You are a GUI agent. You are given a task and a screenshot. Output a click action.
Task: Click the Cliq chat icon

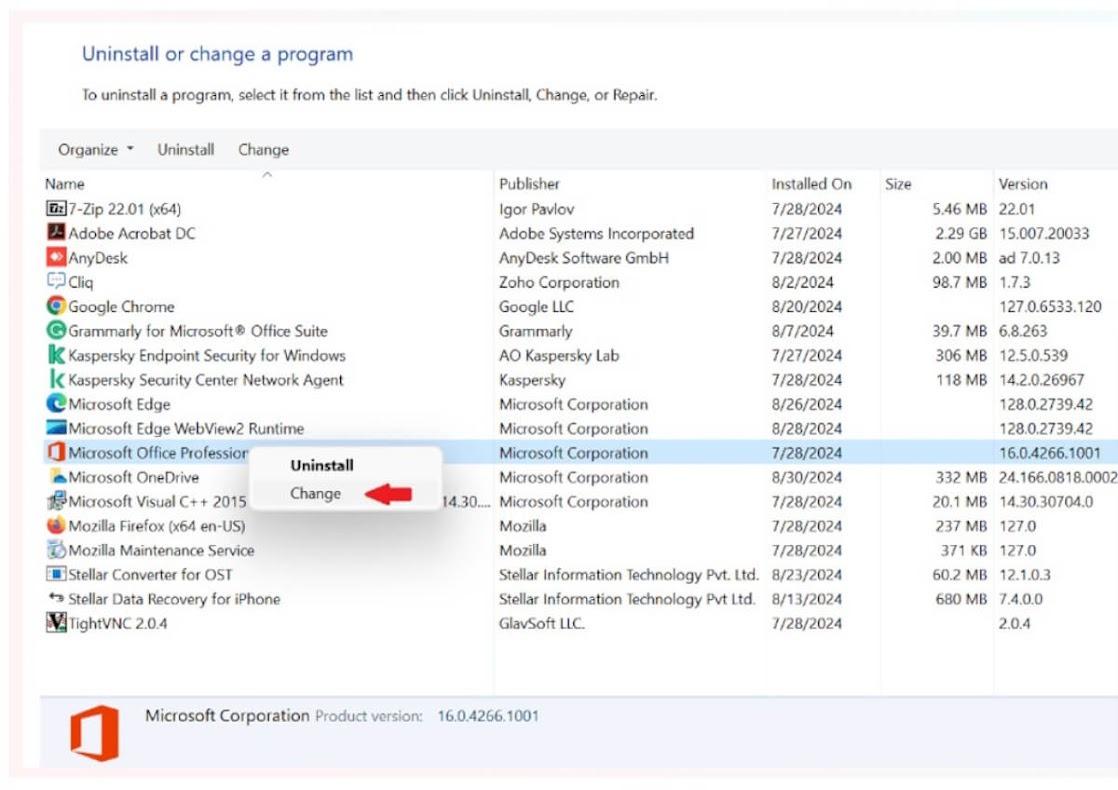56,281
